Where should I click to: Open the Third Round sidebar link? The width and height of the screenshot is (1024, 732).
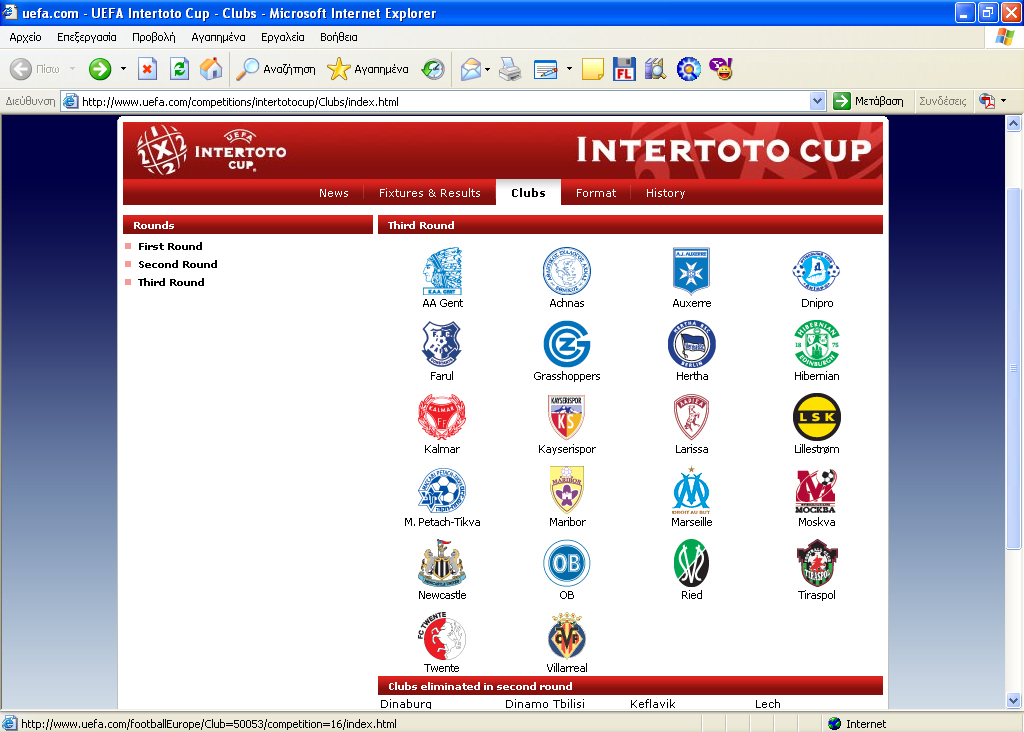pyautogui.click(x=171, y=282)
